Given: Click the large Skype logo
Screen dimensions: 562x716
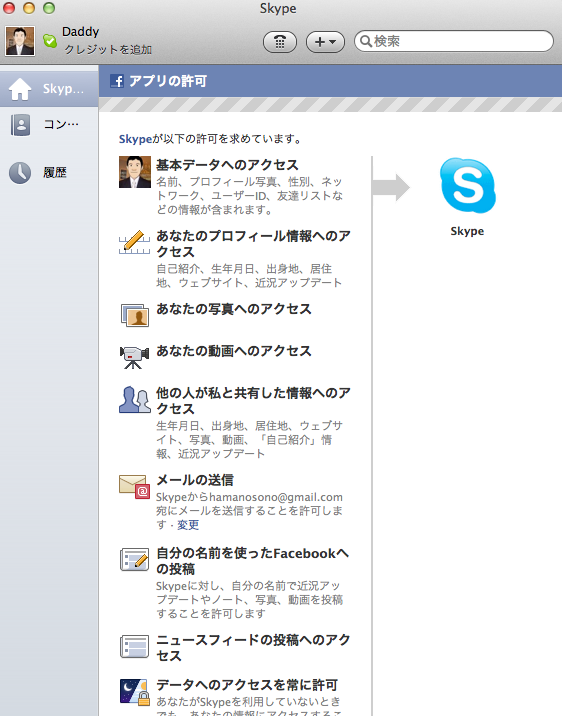Looking at the screenshot, I should click(467, 185).
